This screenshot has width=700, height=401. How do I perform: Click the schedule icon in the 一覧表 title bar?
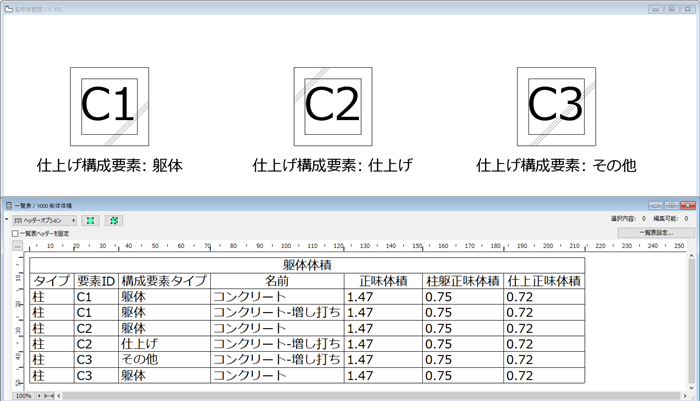tap(8, 205)
